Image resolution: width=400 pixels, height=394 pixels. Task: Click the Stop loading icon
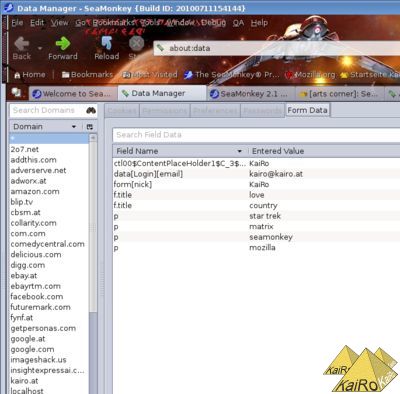[136, 44]
